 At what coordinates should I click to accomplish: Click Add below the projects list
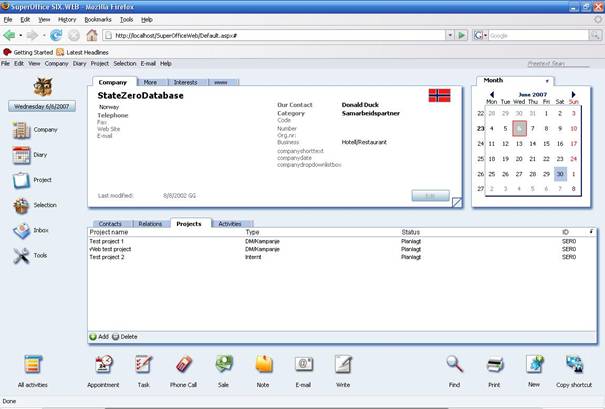pos(99,337)
